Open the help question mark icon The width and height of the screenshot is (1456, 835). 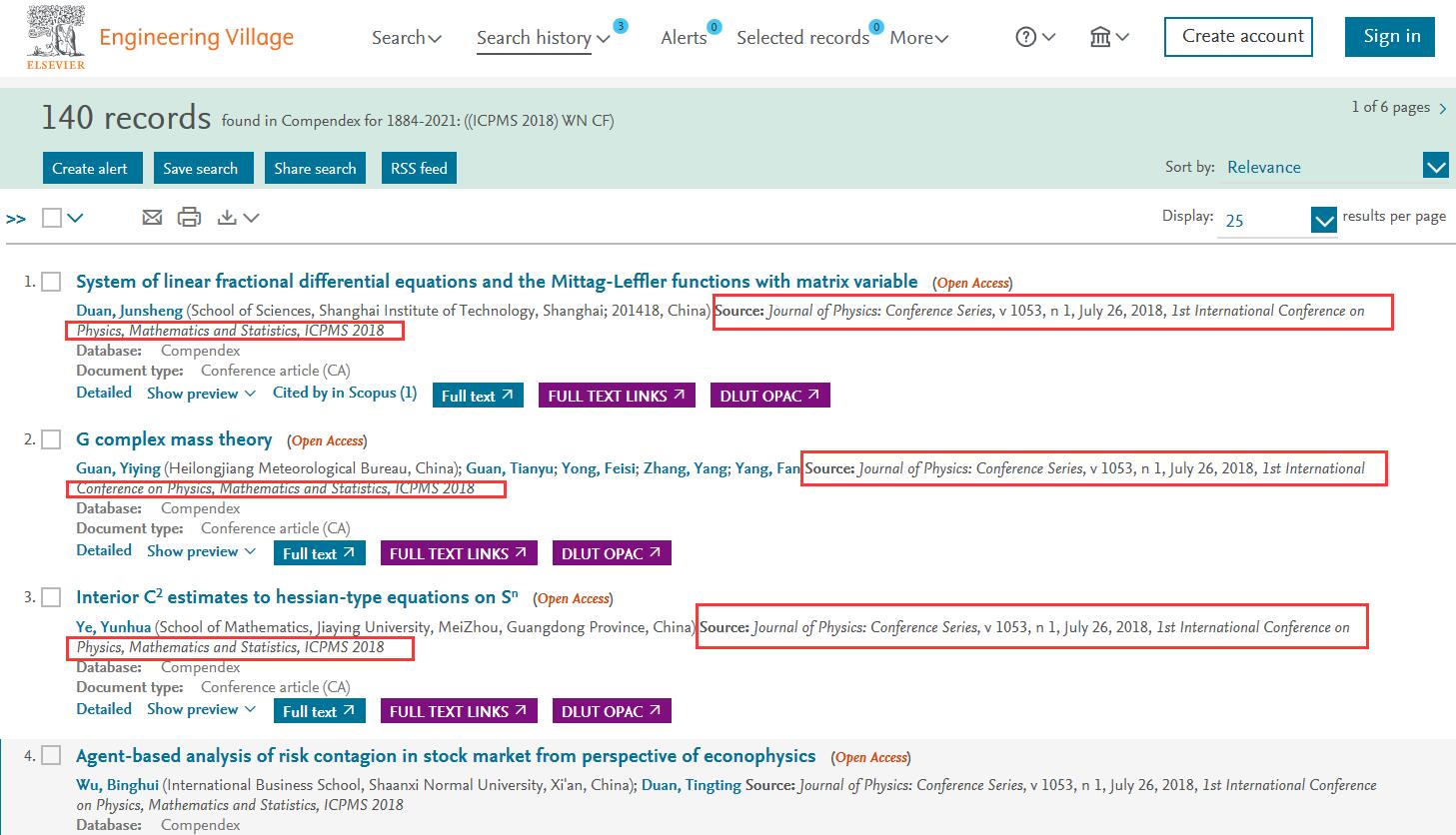point(1026,37)
